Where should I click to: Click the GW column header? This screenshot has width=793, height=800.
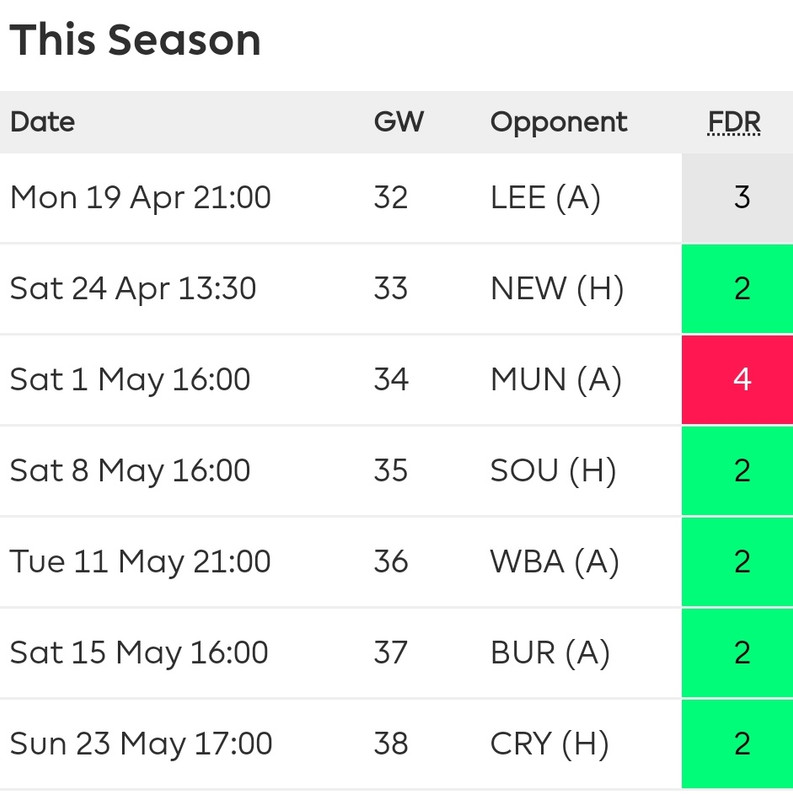pyautogui.click(x=399, y=122)
